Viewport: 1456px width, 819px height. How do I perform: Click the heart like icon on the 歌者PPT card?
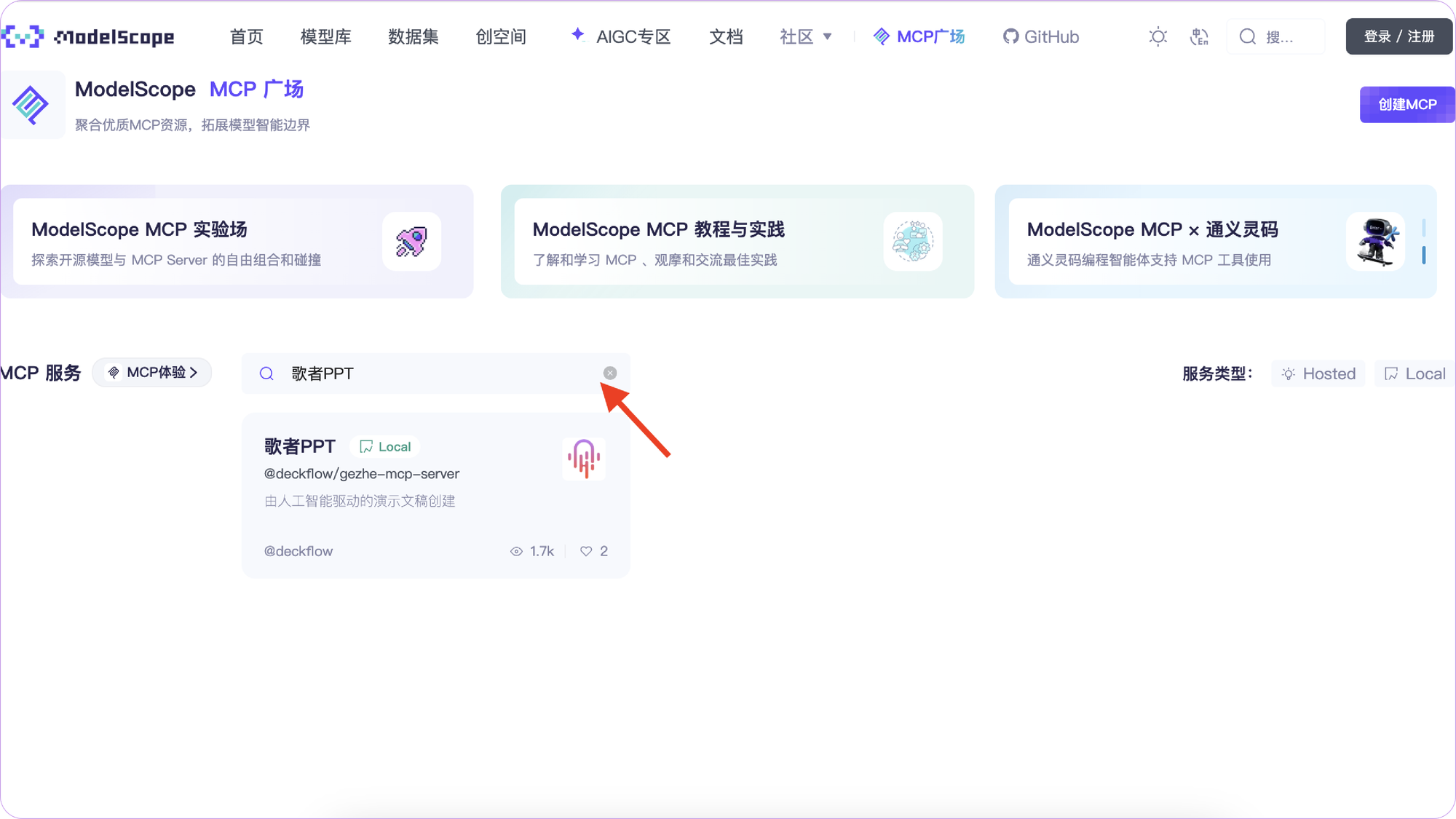pyautogui.click(x=586, y=551)
